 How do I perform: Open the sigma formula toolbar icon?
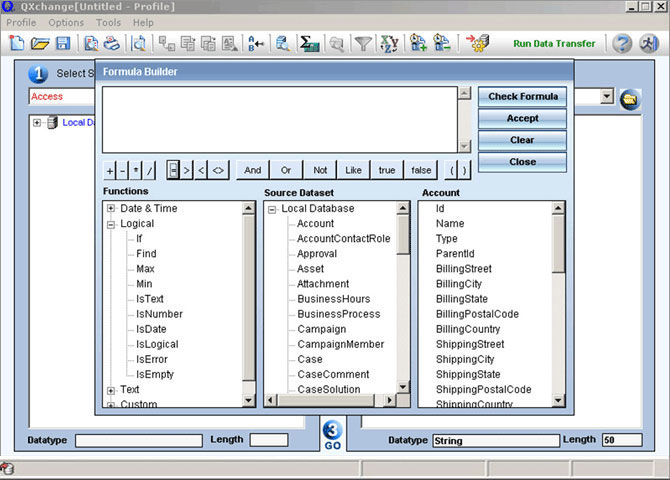click(x=309, y=44)
